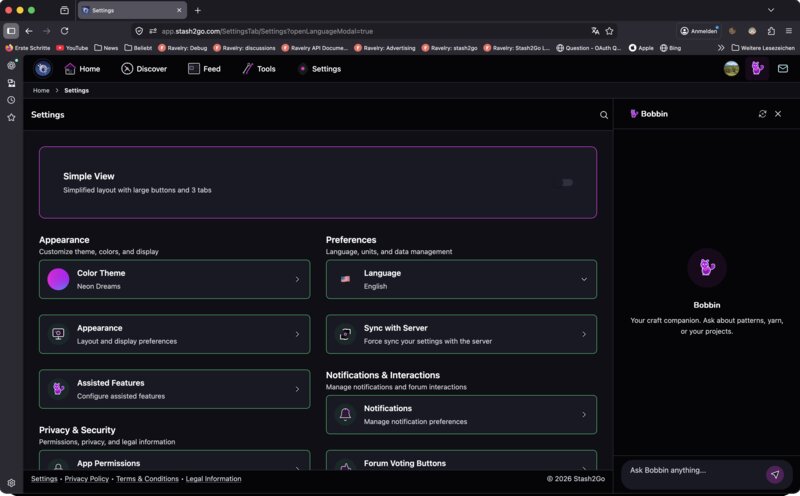Click the Settings search magnifier icon
Image resolution: width=800 pixels, height=496 pixels.
(604, 115)
